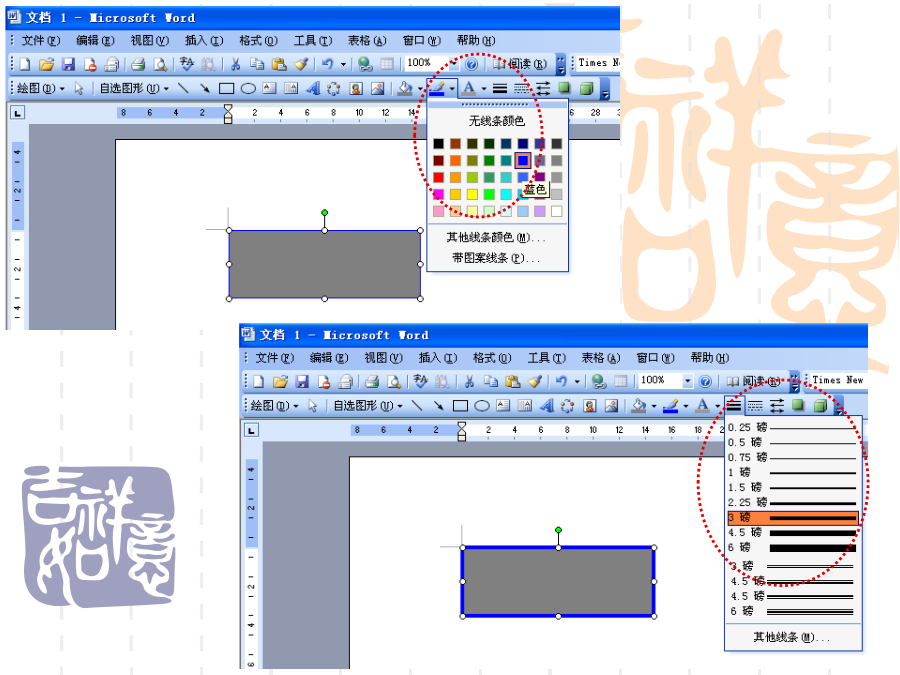Click Paste icon in upper Word window

click(x=279, y=64)
